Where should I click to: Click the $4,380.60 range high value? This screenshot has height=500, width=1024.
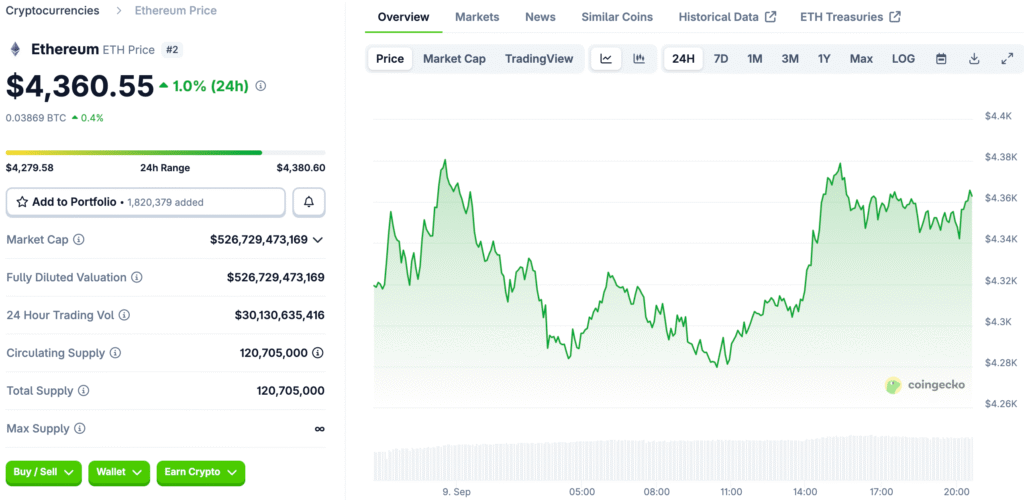pos(301,168)
